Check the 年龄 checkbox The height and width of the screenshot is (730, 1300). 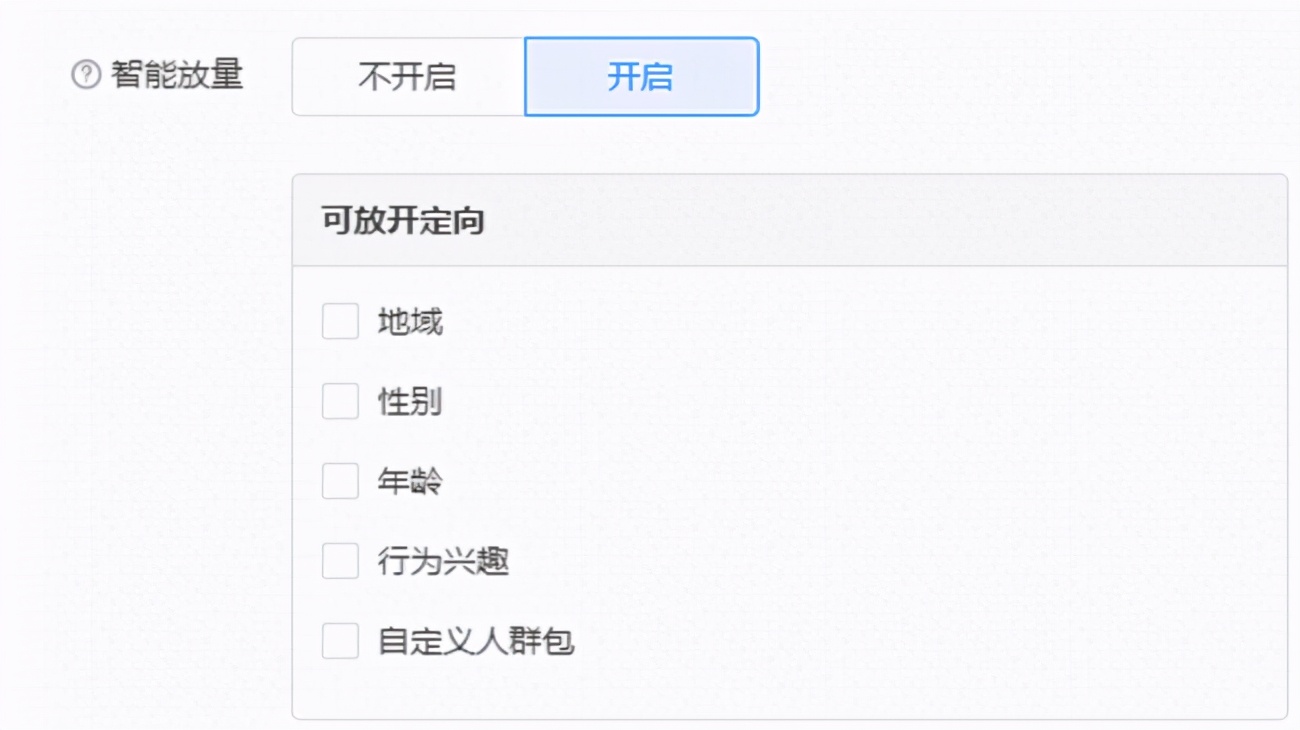tap(339, 480)
